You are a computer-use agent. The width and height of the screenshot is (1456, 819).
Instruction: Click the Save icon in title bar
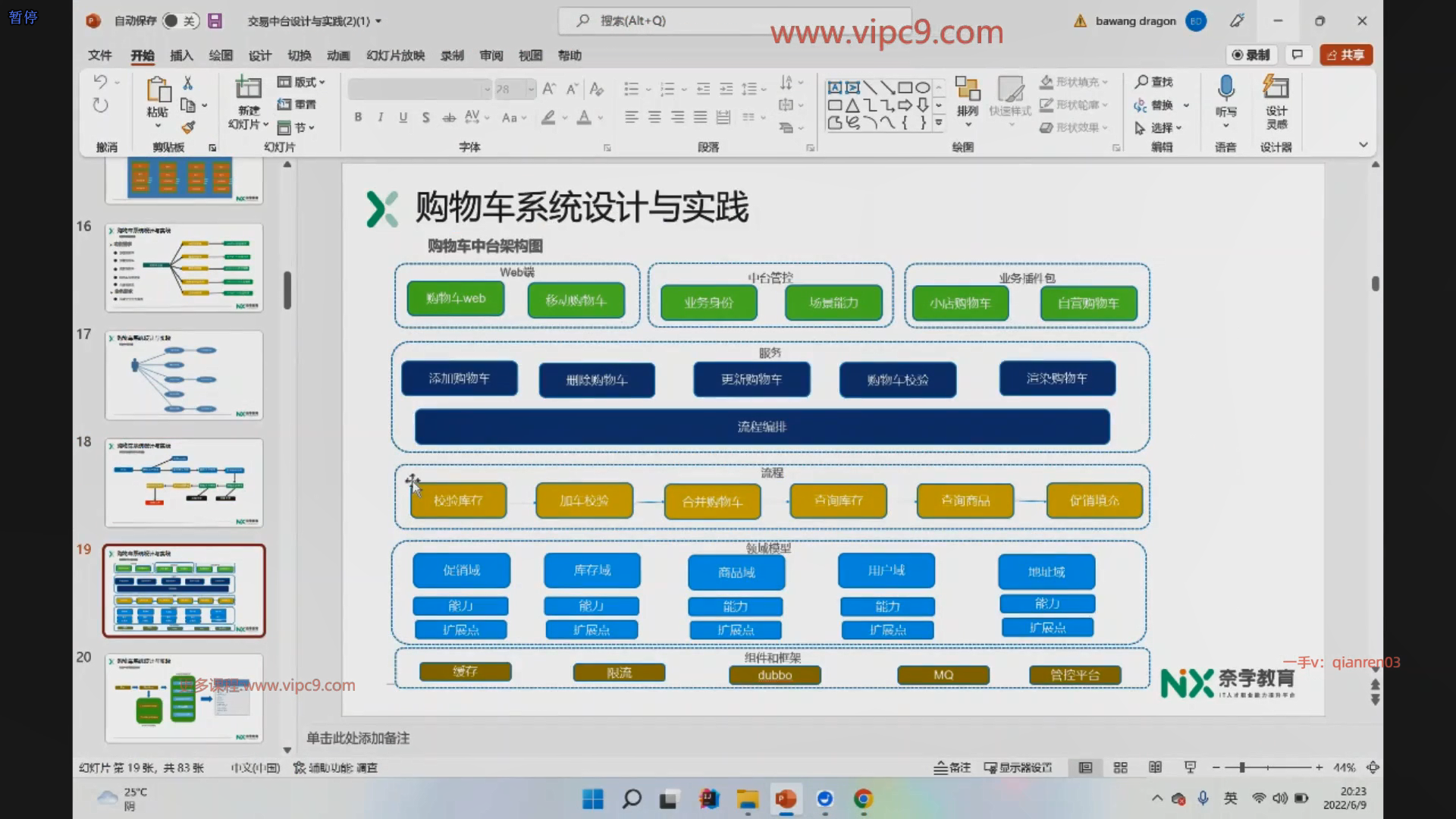215,21
